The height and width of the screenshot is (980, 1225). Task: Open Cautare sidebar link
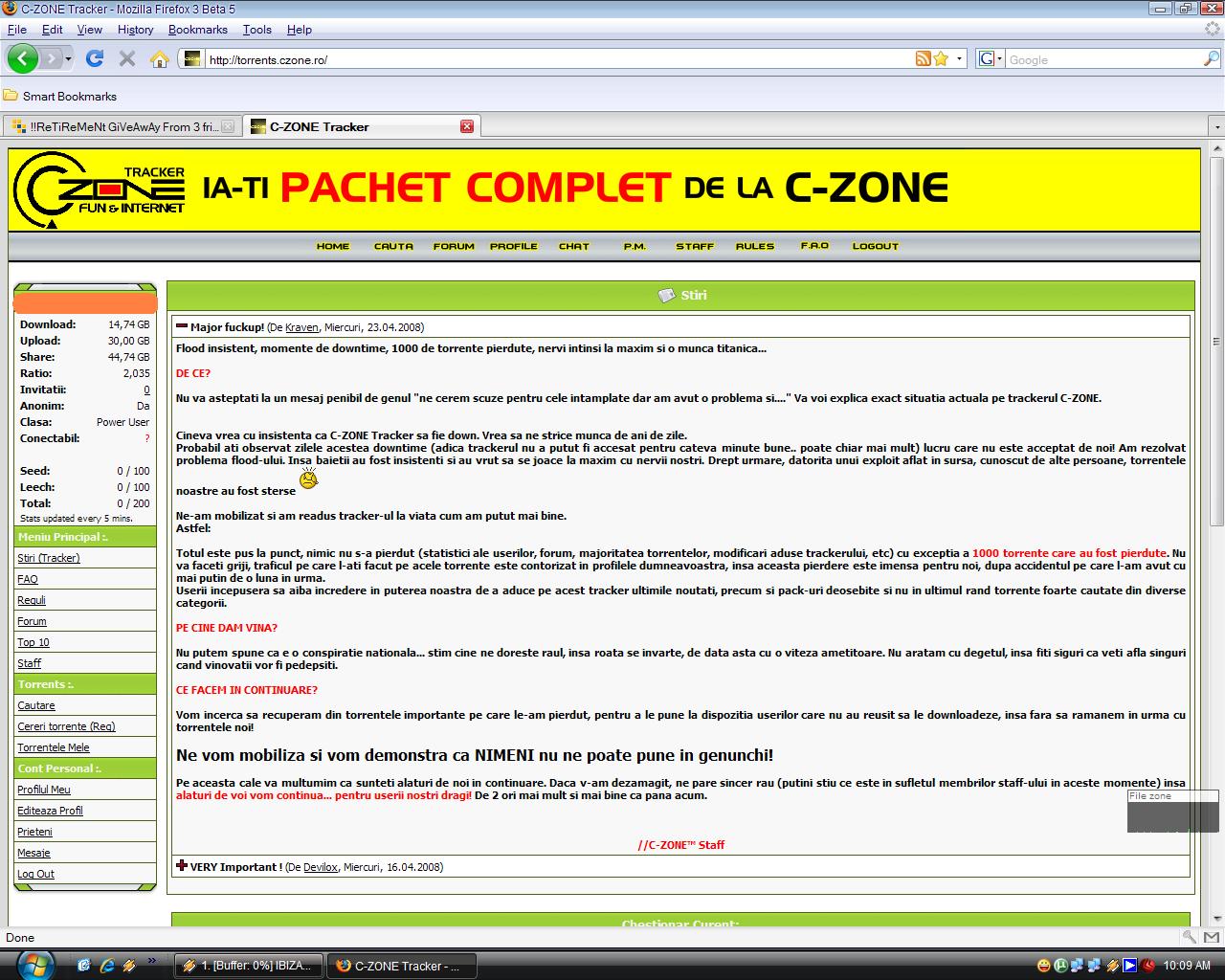[36, 705]
